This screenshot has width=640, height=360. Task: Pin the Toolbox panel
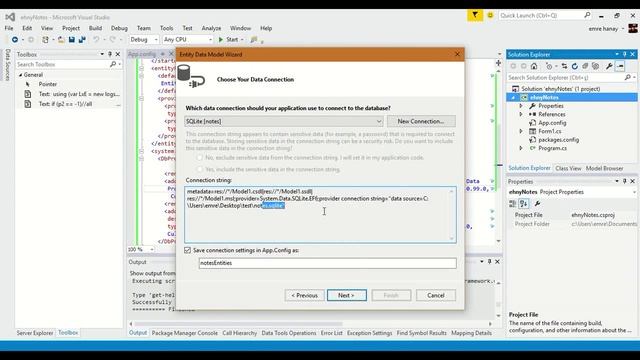click(110, 54)
